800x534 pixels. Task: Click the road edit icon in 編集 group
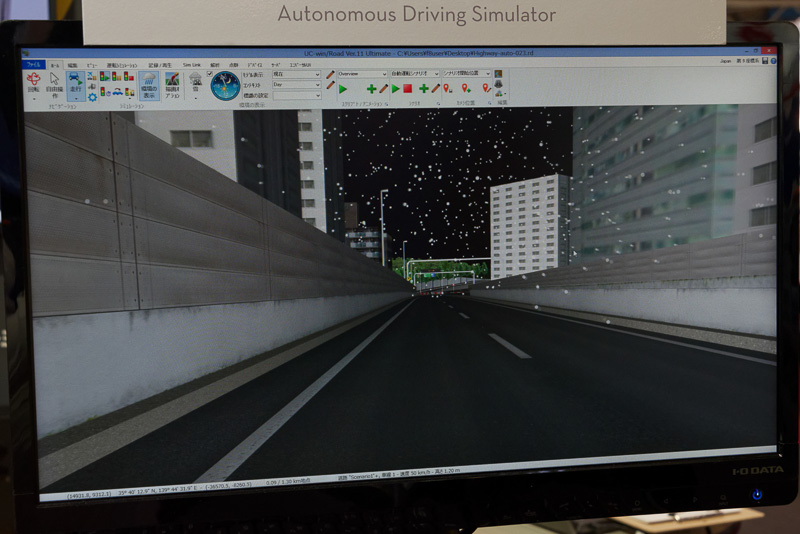pos(498,84)
